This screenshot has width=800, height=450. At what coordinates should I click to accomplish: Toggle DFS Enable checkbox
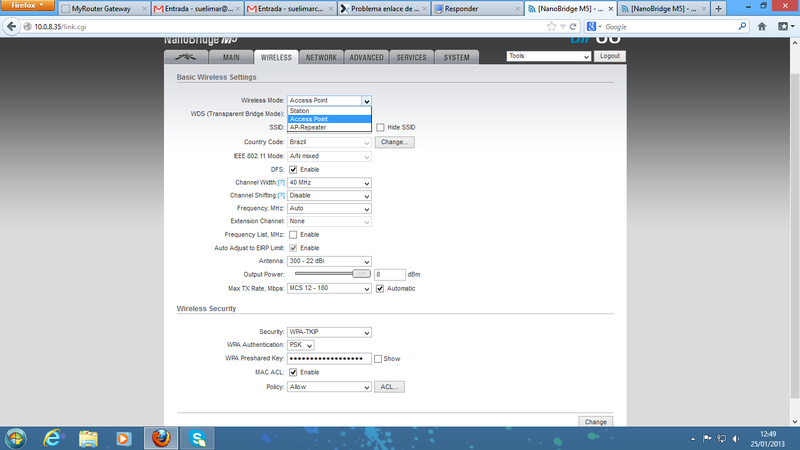(x=293, y=169)
